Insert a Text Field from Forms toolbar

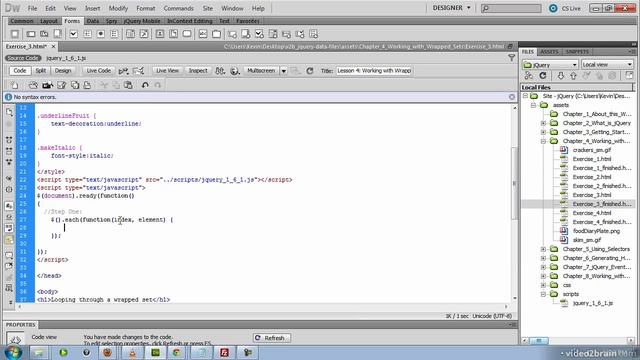[x=31, y=34]
